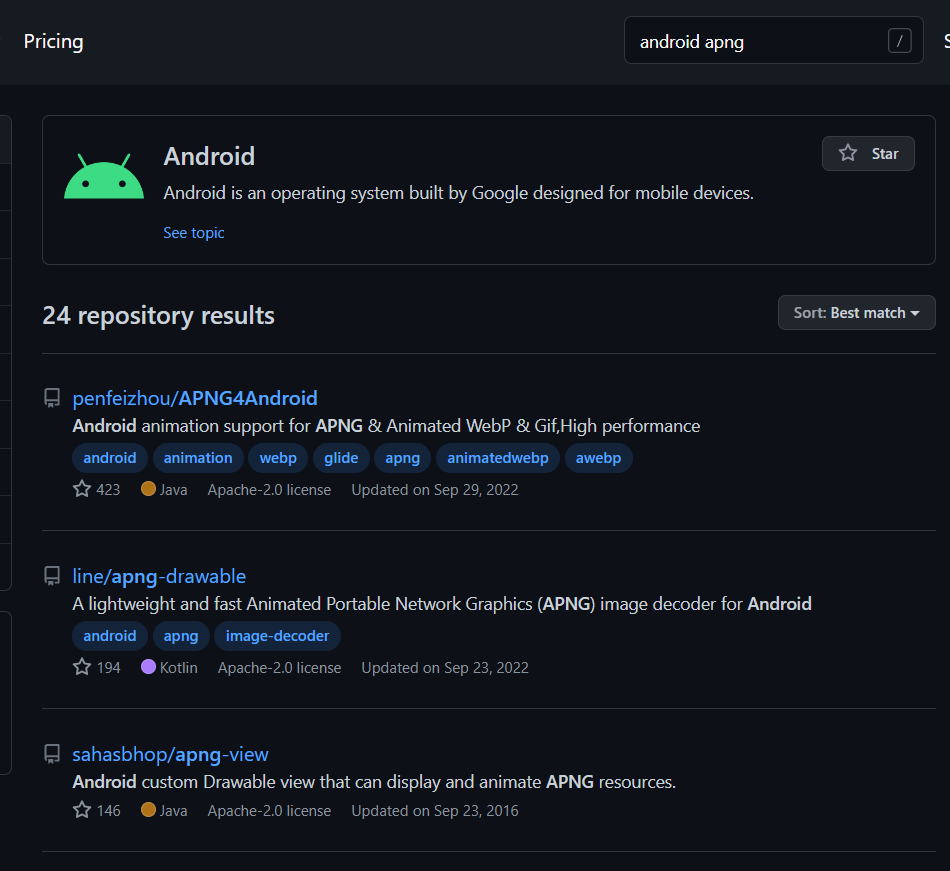Select the apng tag under apng-drawable
950x871 pixels.
(181, 636)
